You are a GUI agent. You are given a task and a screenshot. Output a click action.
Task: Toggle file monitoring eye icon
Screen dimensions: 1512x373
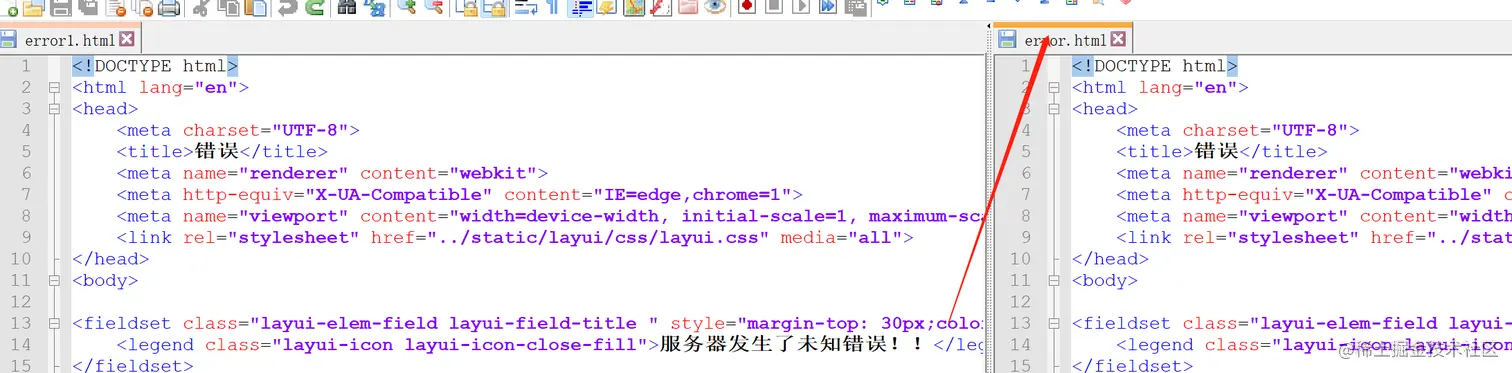(714, 8)
